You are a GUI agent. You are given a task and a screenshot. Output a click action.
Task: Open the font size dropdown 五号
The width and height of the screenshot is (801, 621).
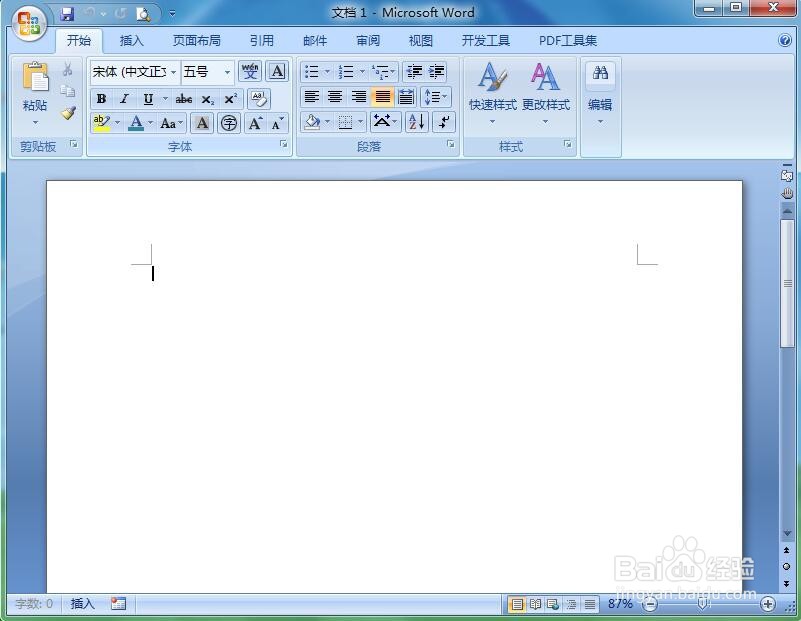(227, 72)
